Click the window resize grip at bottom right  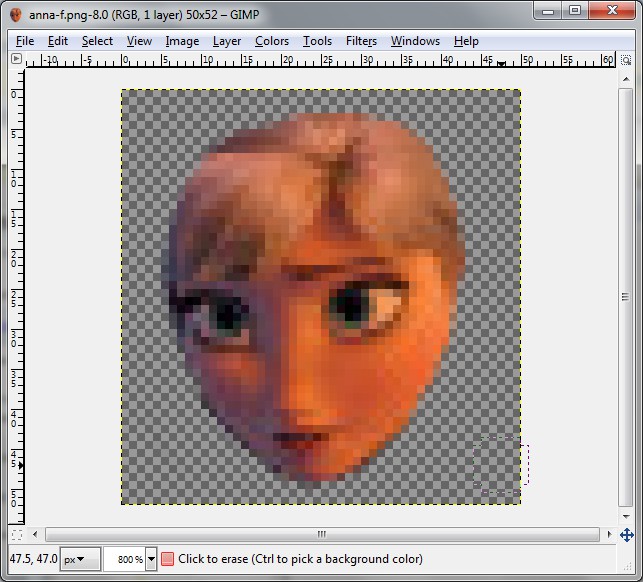pyautogui.click(x=627, y=566)
